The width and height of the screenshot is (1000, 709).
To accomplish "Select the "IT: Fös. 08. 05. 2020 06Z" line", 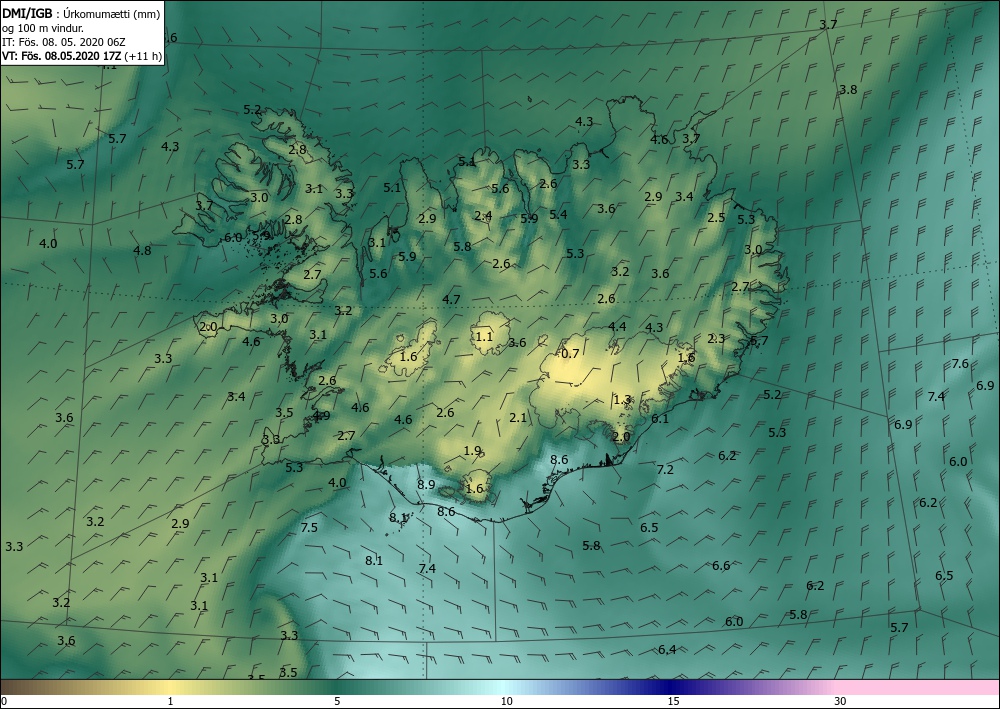I will (x=64, y=42).
